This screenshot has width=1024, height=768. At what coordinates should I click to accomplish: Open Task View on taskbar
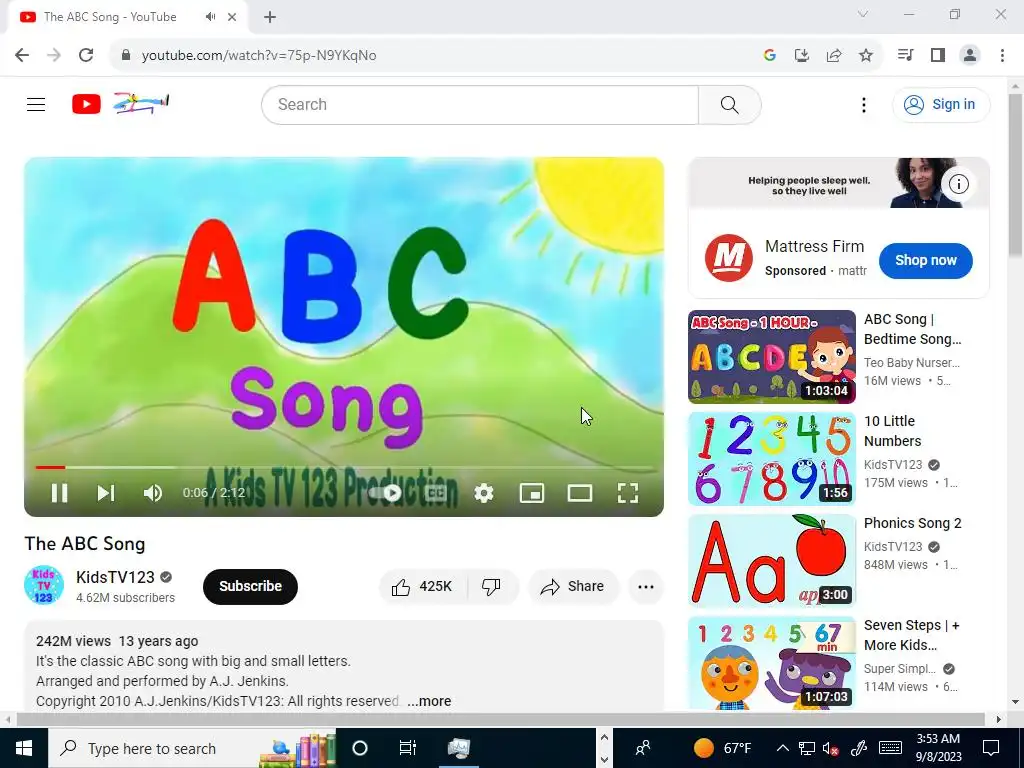(x=408, y=748)
